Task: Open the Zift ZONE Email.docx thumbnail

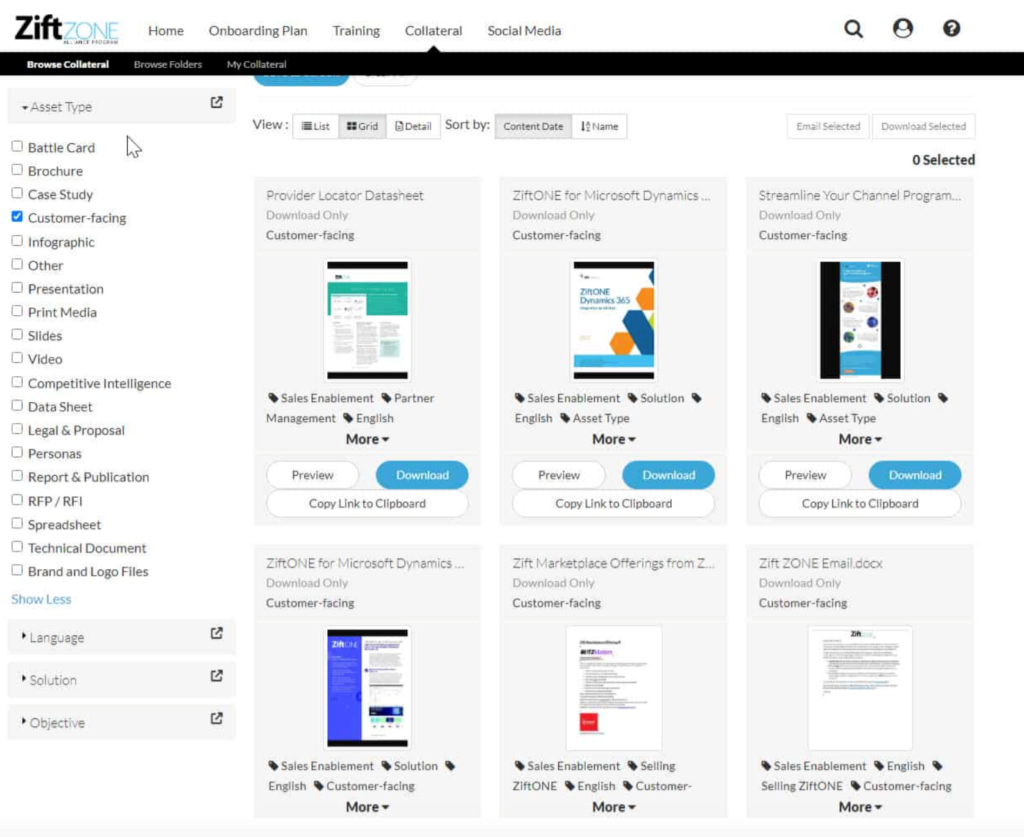Action: click(860, 687)
